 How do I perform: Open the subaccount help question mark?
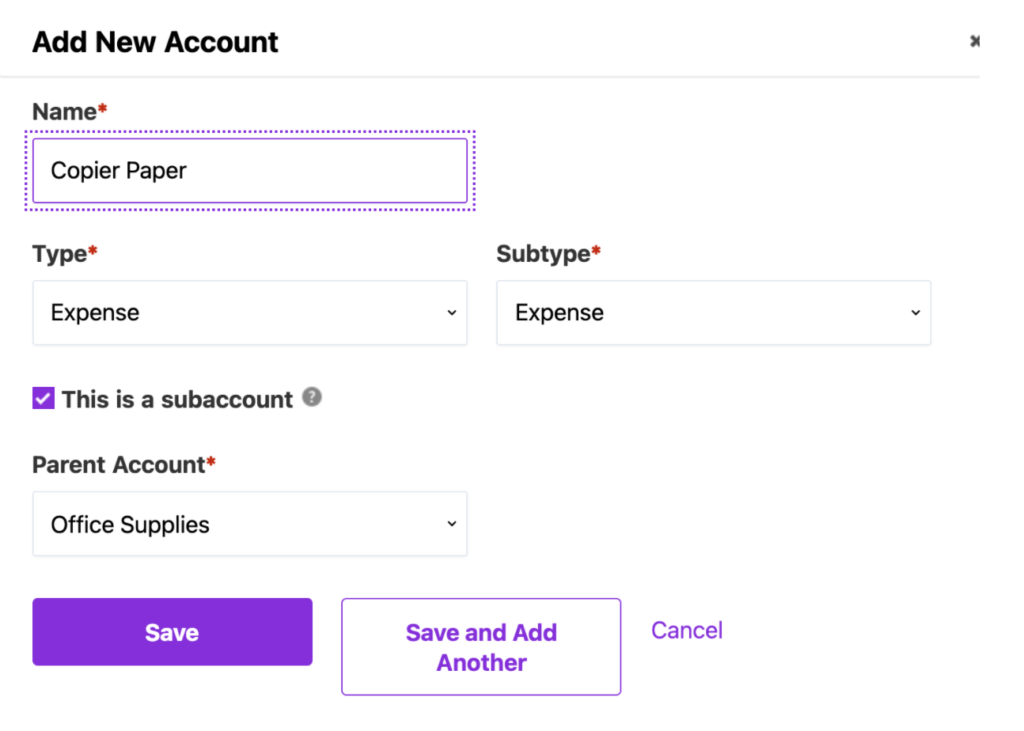(312, 397)
